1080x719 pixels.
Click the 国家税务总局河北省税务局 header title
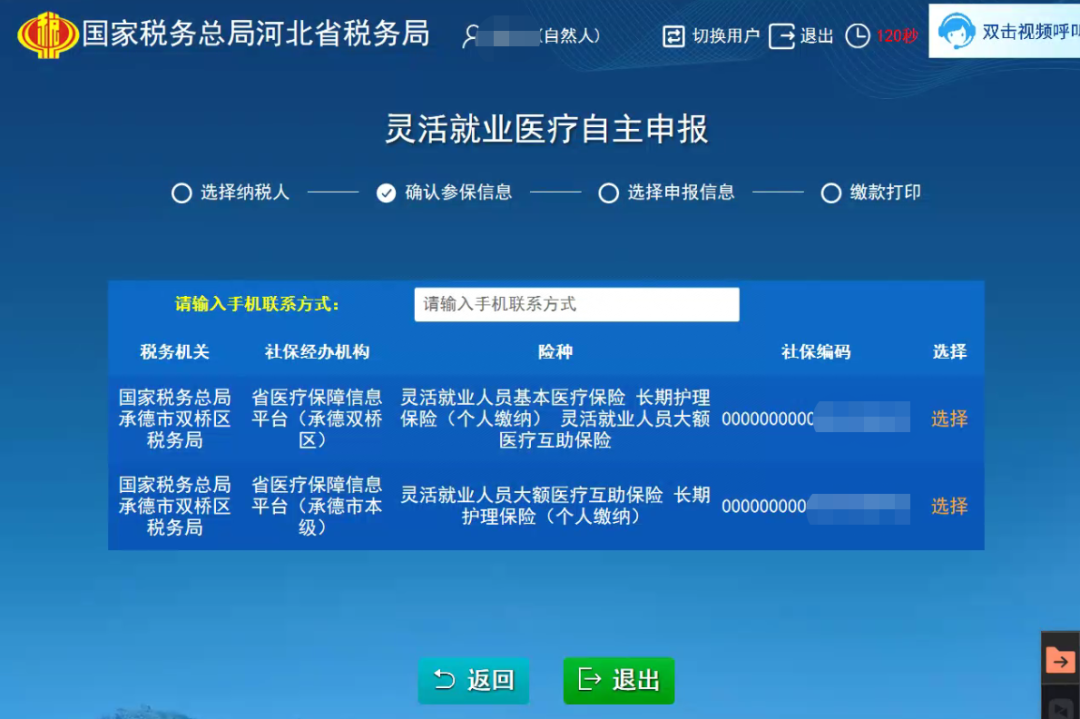[x=256, y=34]
